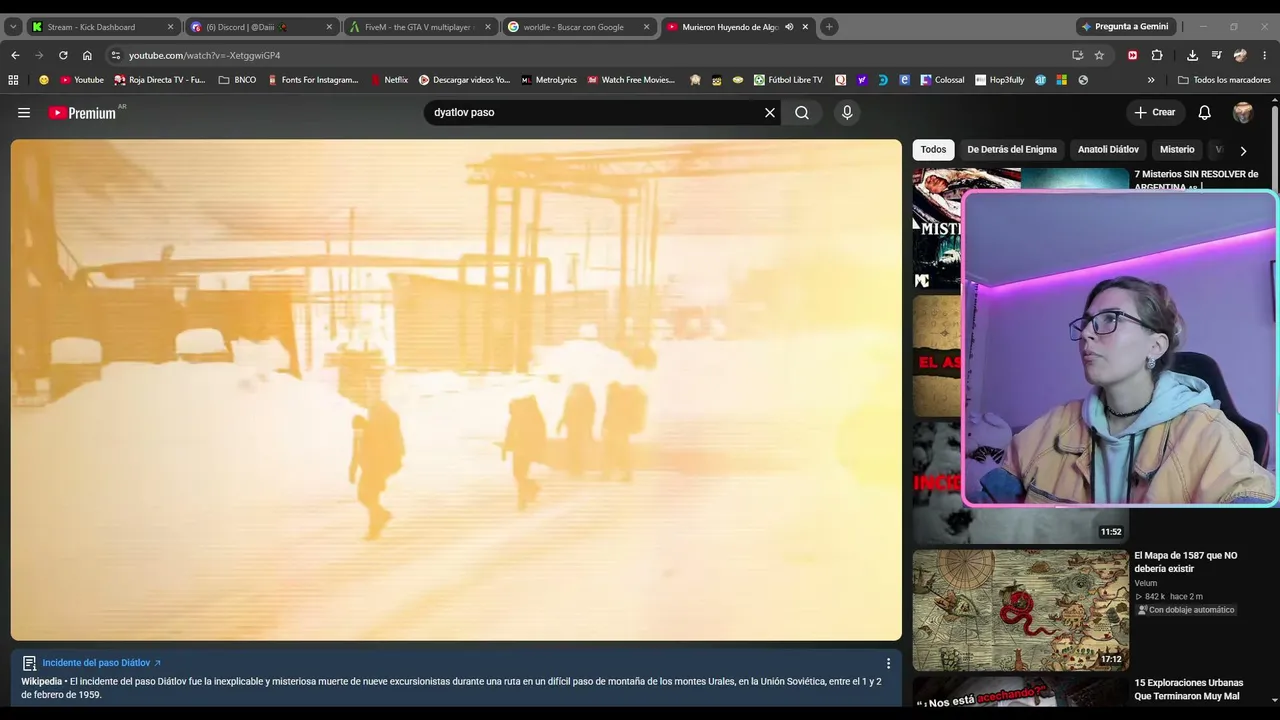
Task: Go to YouTube Premium home logo
Action: pos(82,113)
